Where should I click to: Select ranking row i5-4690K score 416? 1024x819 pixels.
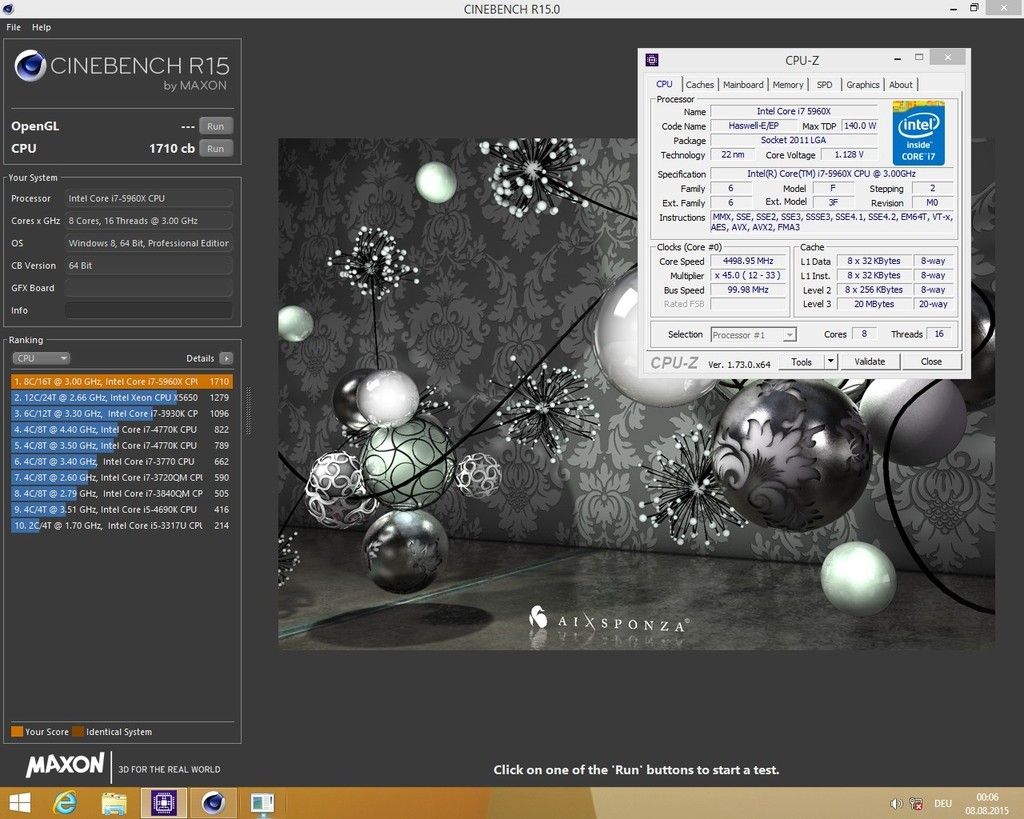pyautogui.click(x=121, y=509)
